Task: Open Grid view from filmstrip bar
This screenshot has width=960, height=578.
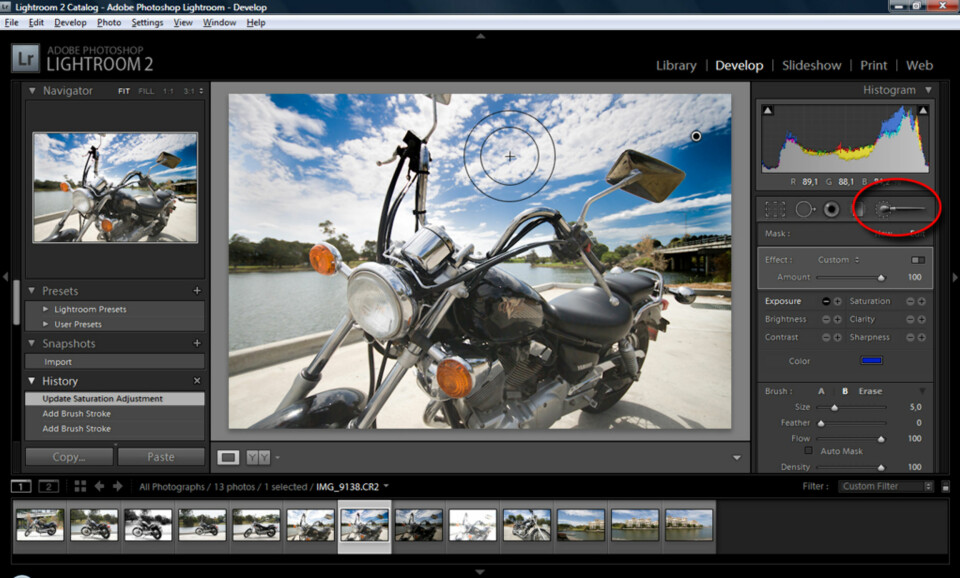Action: (x=80, y=486)
